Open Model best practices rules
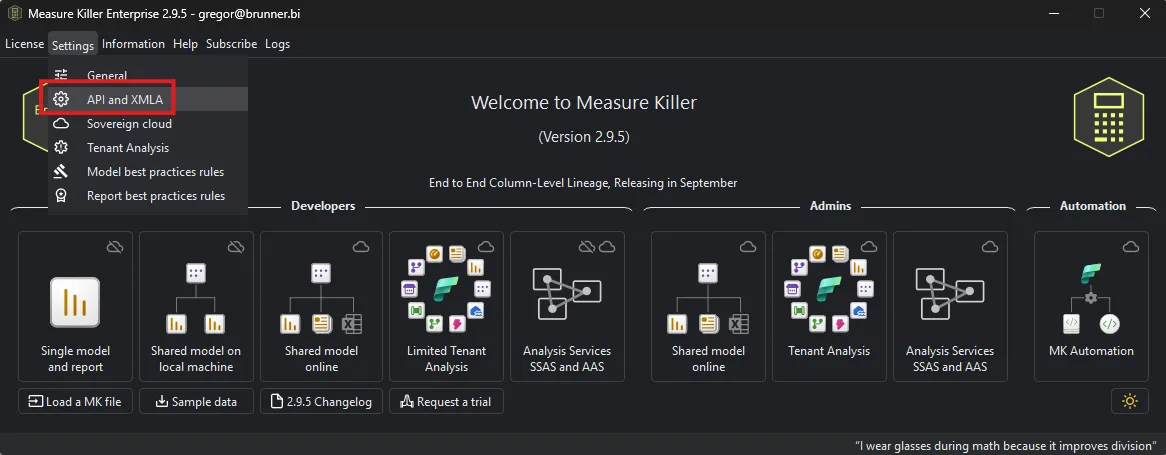Image resolution: width=1166 pixels, height=455 pixels. (x=148, y=172)
